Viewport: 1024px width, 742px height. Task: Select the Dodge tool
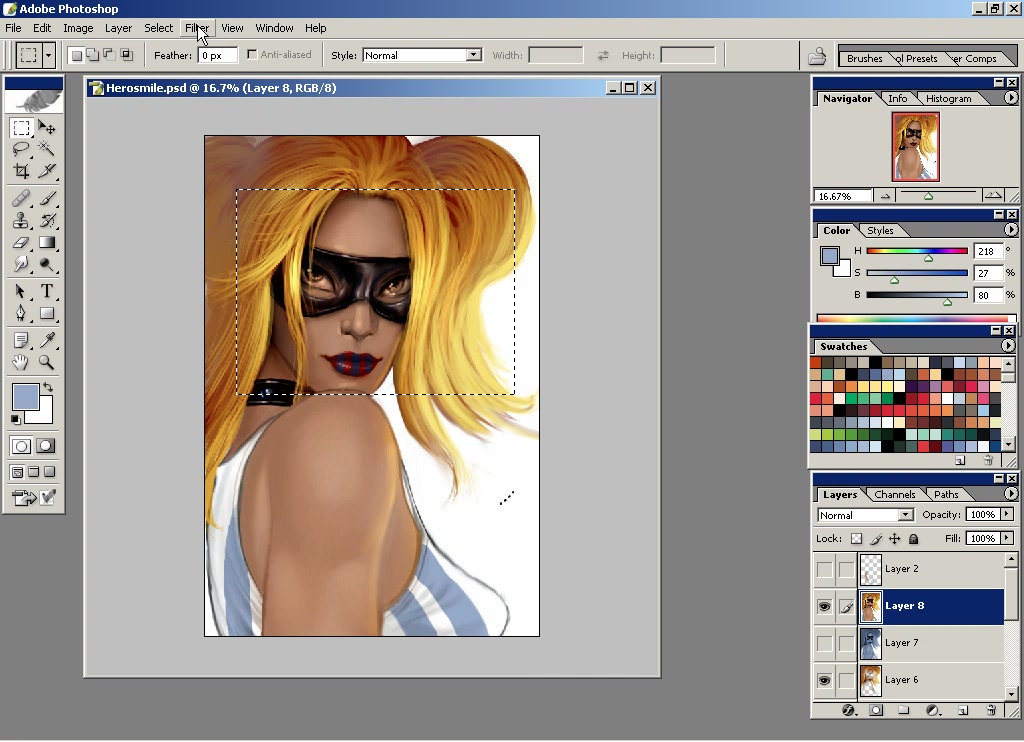tap(46, 265)
